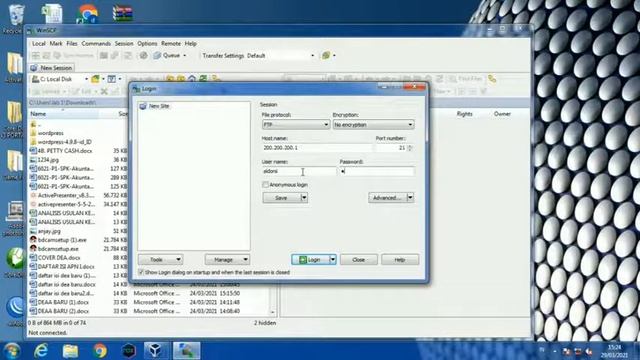The height and width of the screenshot is (360, 640).
Task: Open spreadsheet document icon on desktop
Action: pyautogui.click(x=52, y=13)
